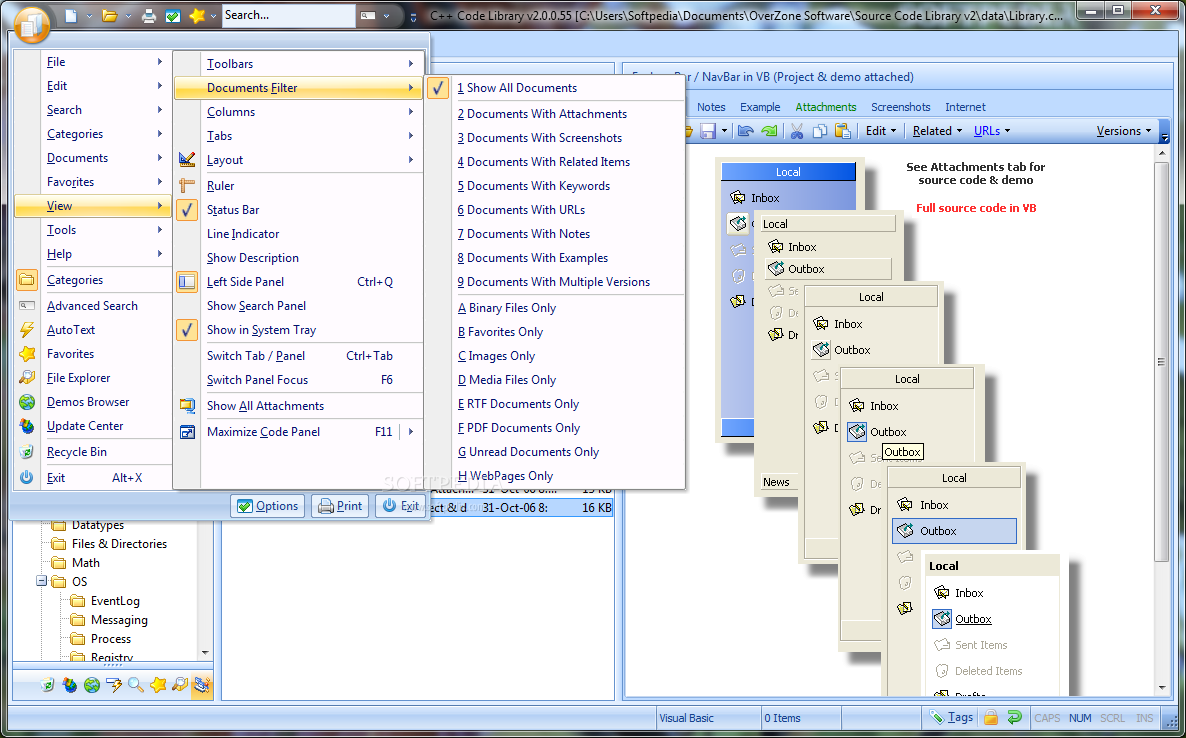Toggle Show in System Tray option
The height and width of the screenshot is (738, 1186).
[298, 330]
